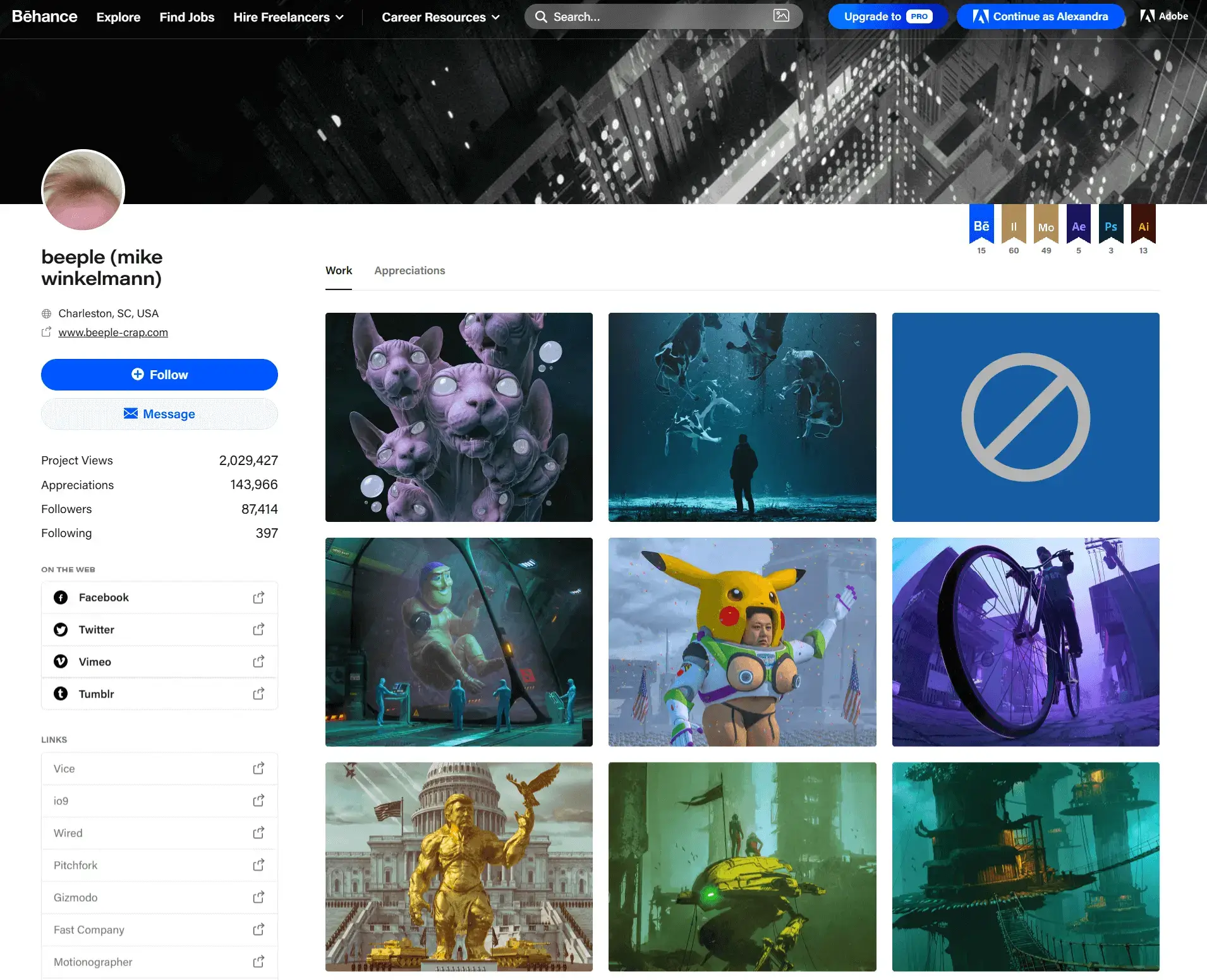
Task: Expand the Hire Freelancers dropdown
Action: 289,17
